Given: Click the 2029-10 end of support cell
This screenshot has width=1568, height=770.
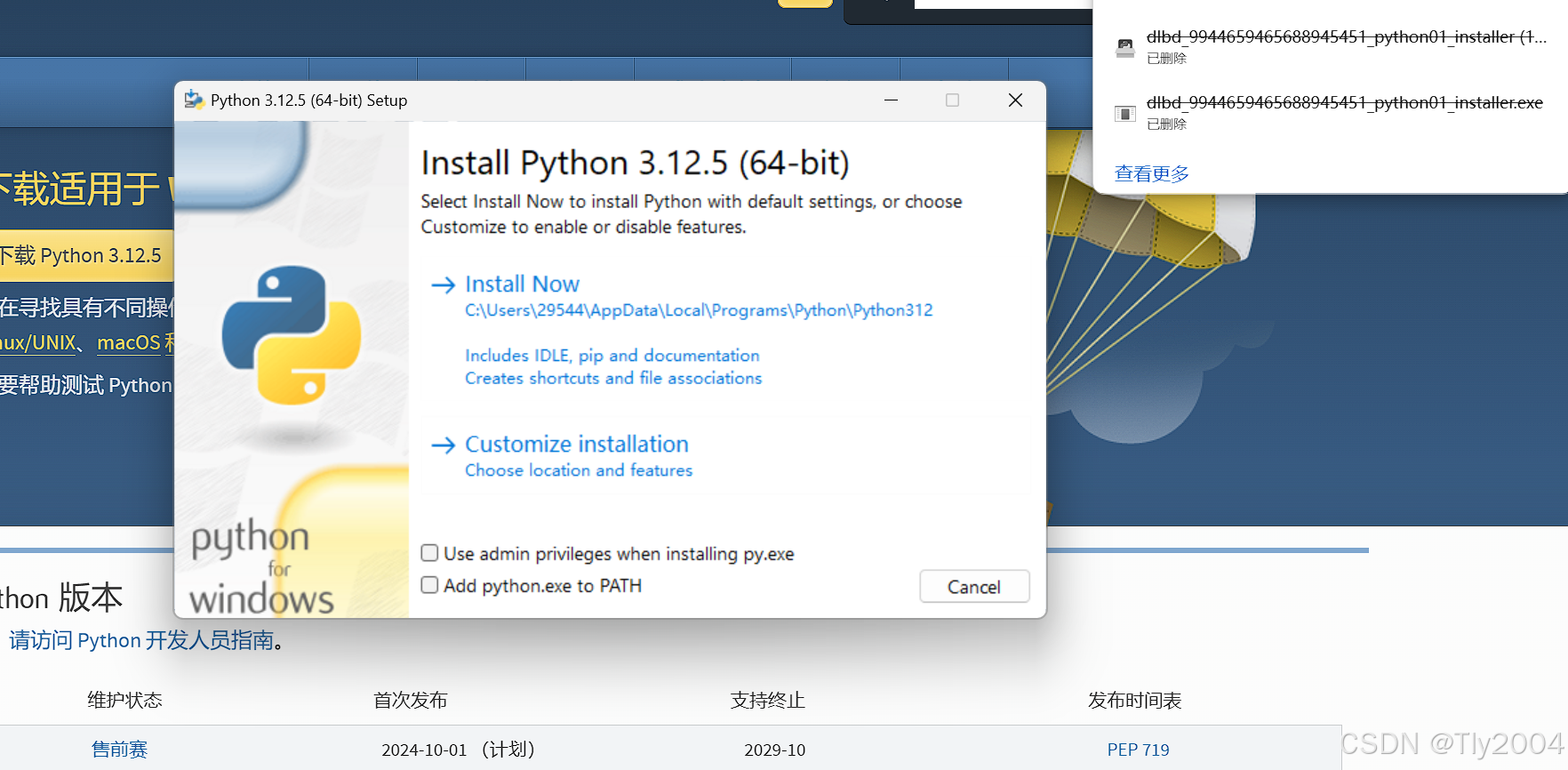Looking at the screenshot, I should (x=774, y=750).
